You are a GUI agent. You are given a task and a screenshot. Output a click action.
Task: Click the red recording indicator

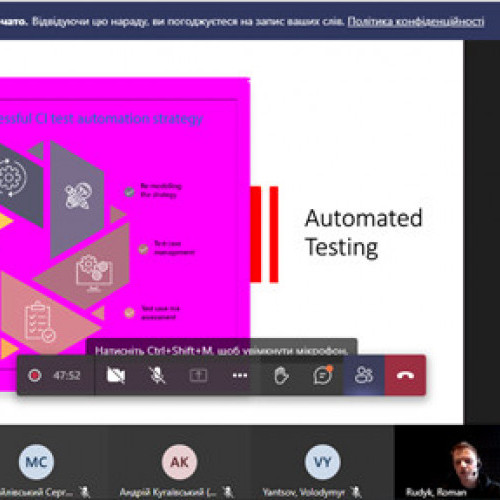point(35,376)
